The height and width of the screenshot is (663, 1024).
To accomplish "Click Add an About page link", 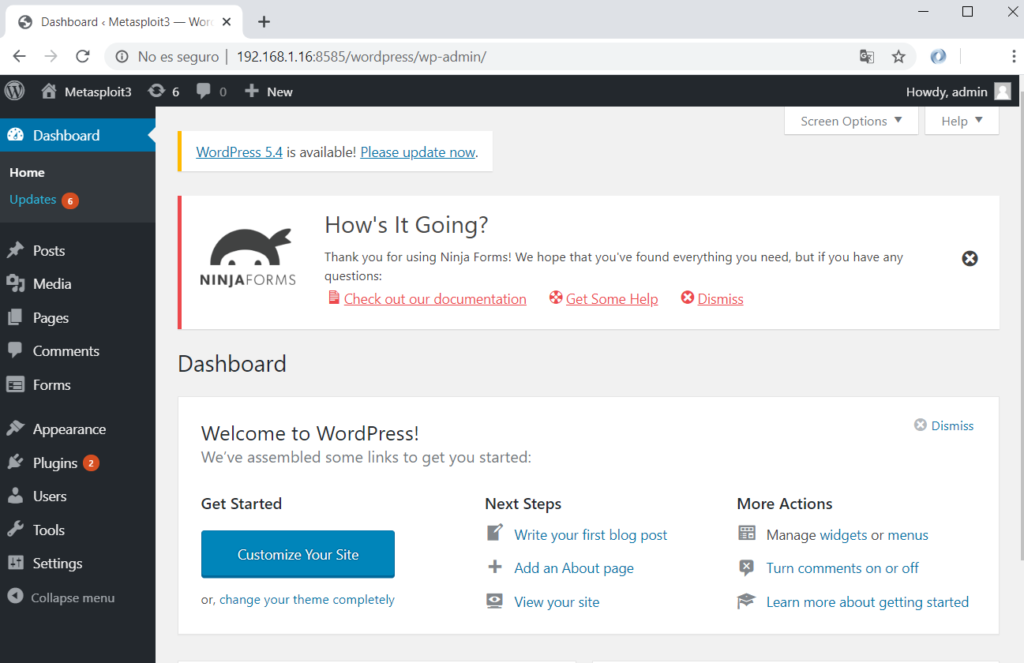I will point(574,568).
